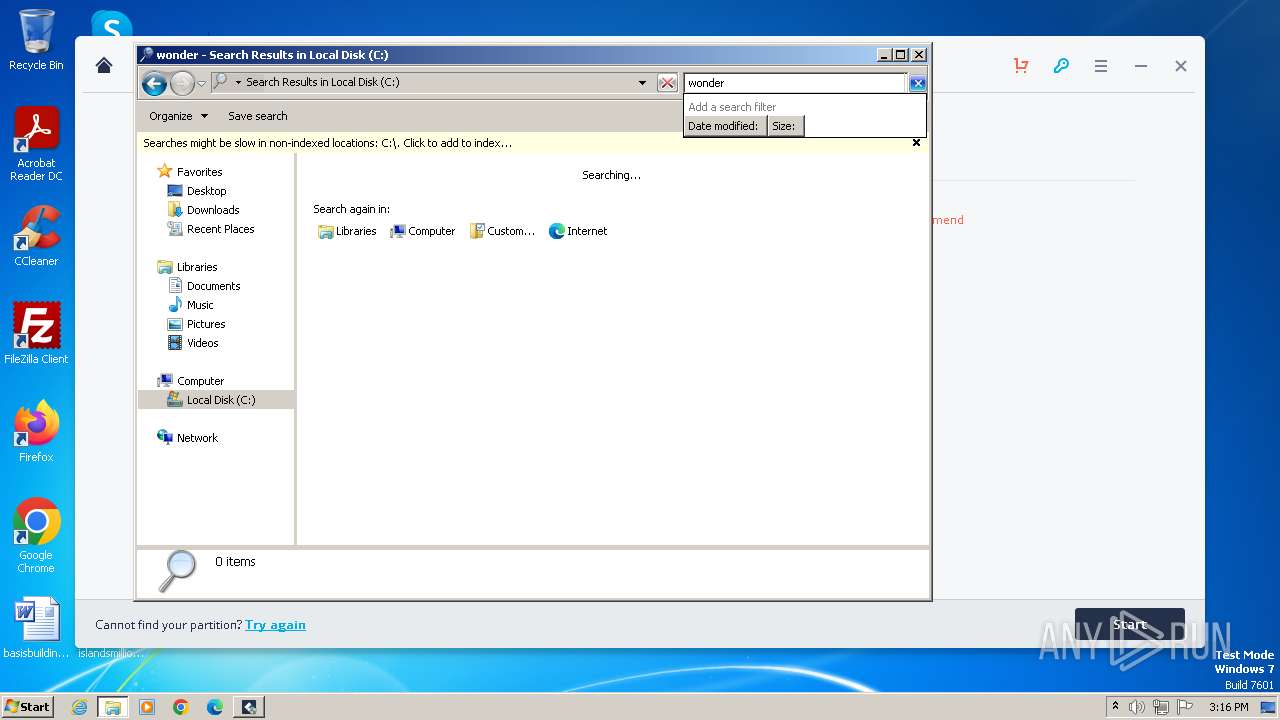Open Downloads in the Favorites list
Viewport: 1280px width, 720px height.
coord(213,210)
